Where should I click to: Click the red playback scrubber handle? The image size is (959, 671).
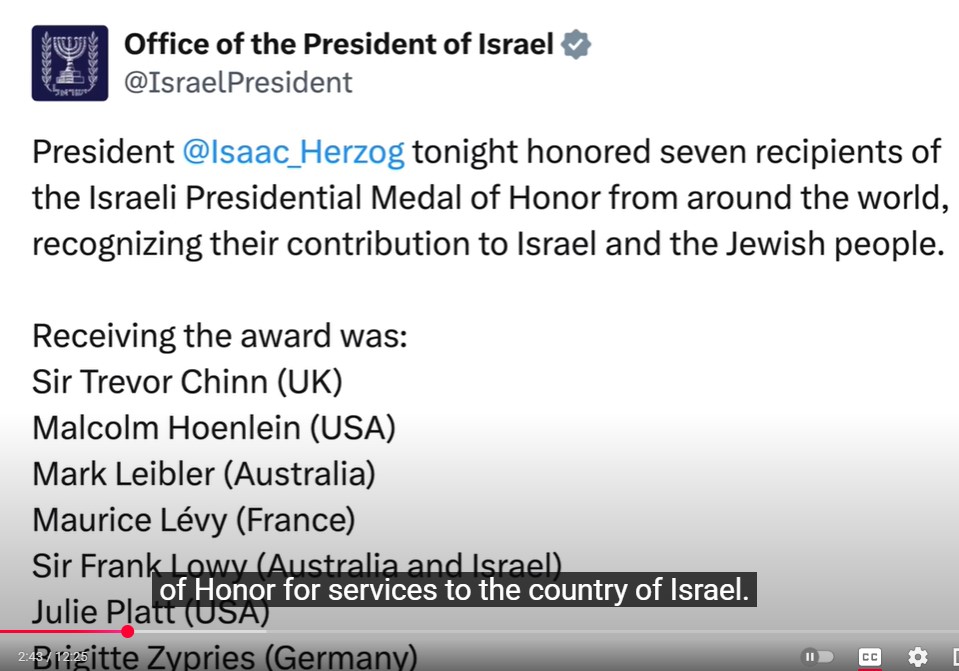click(127, 631)
